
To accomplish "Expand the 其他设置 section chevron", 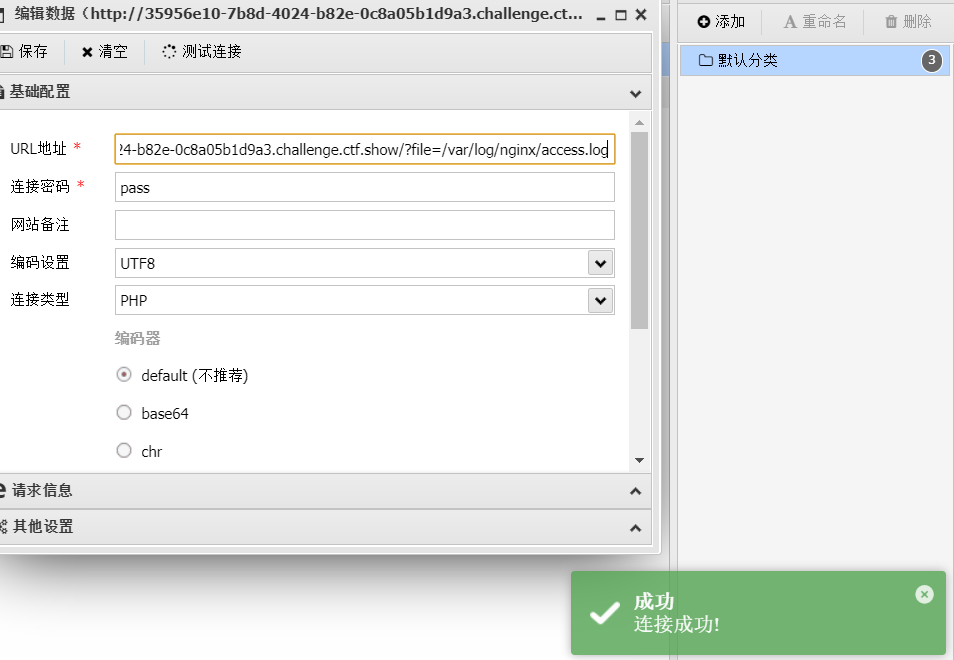I will coord(635,527).
